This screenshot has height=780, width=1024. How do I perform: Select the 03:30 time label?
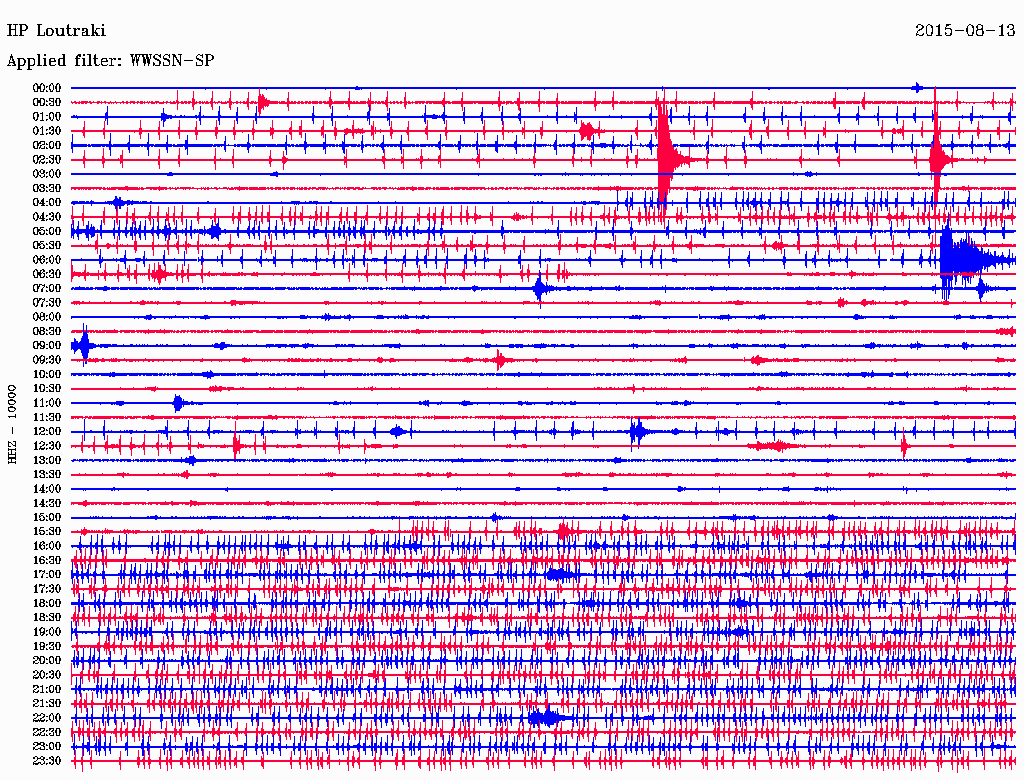(x=47, y=189)
